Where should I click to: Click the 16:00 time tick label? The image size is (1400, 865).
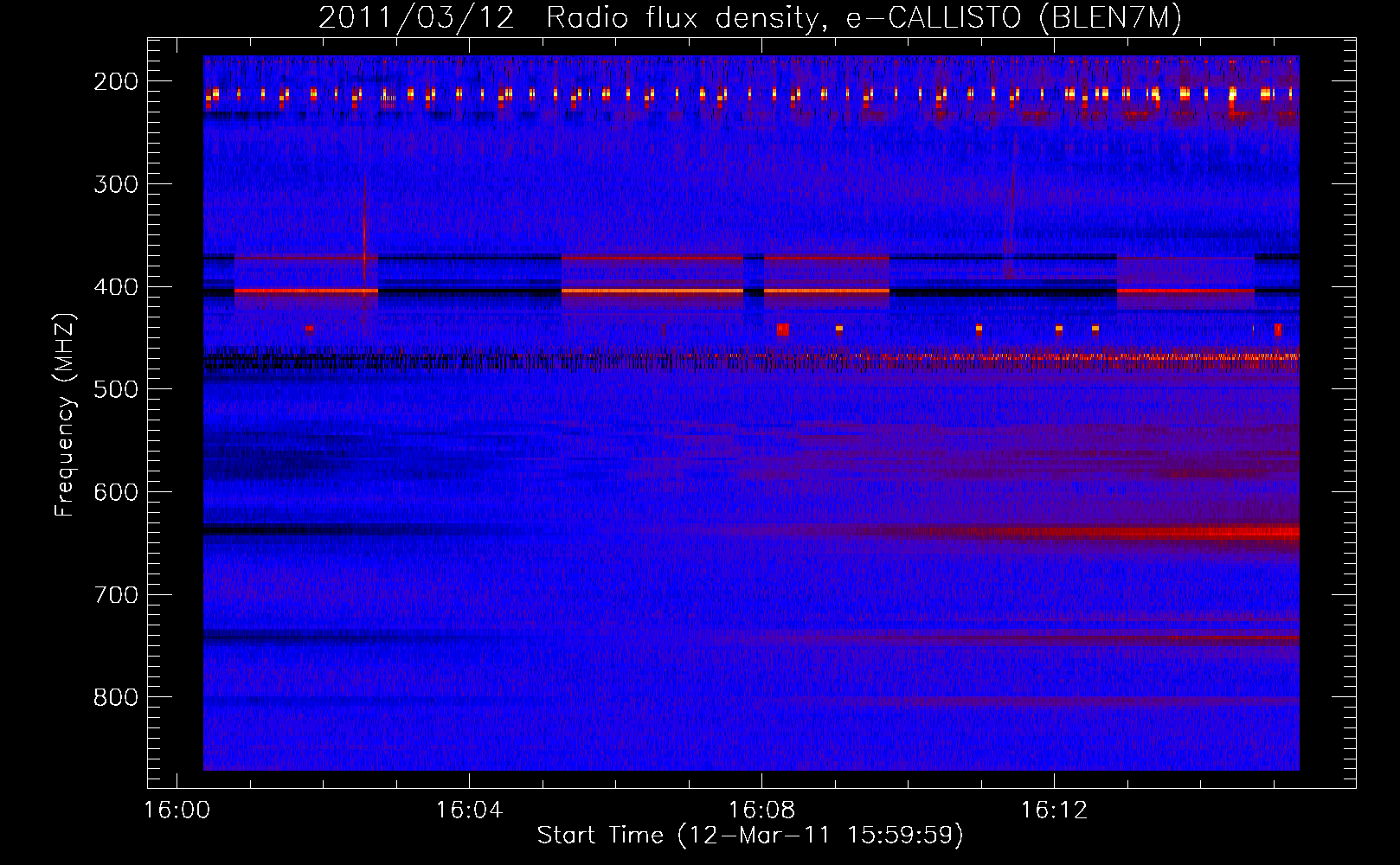177,811
